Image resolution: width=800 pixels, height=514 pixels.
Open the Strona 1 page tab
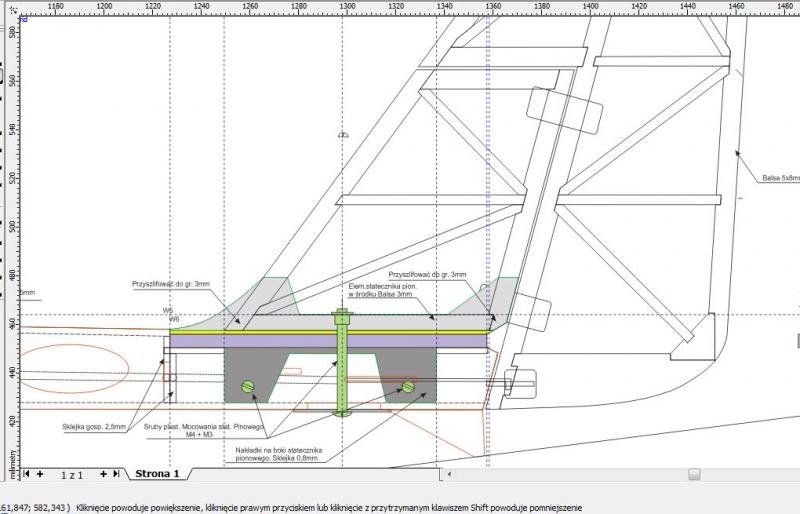coord(157,474)
